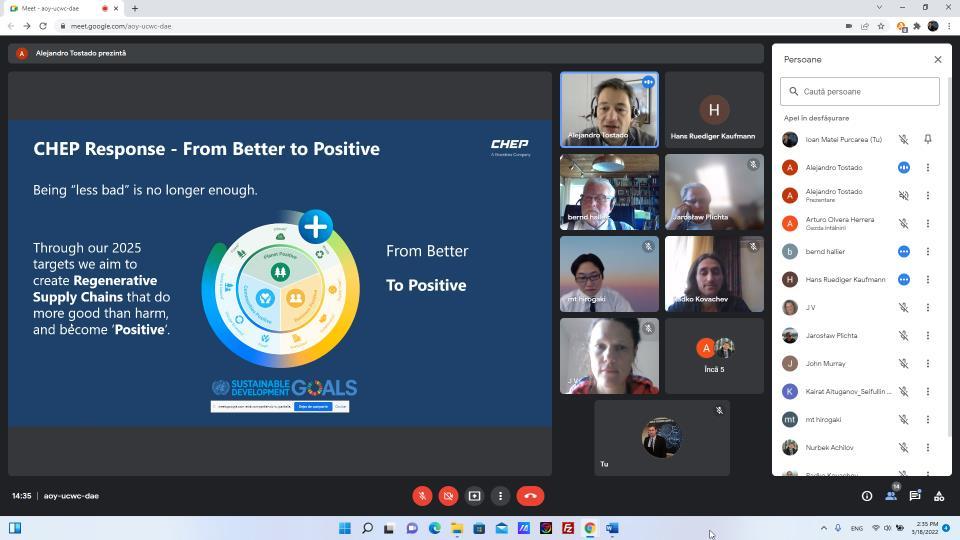
Task: Open the chat with everyone icon
Action: [915, 496]
